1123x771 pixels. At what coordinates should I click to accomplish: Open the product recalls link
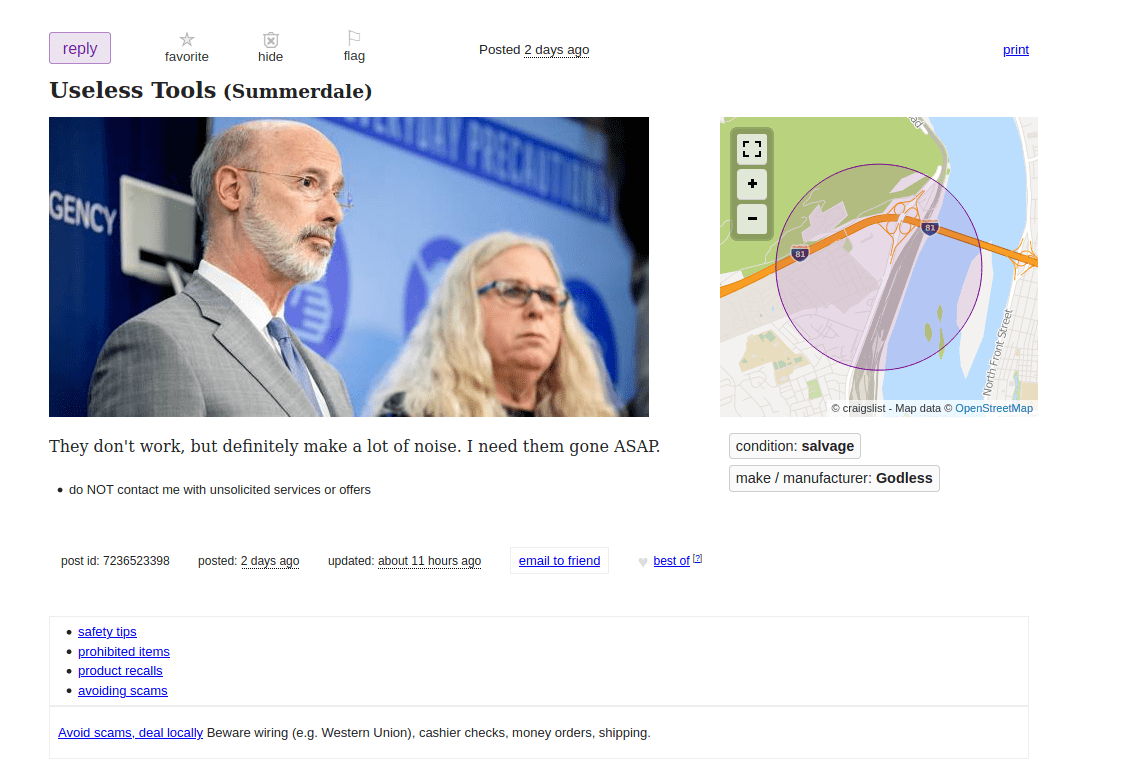pos(120,671)
